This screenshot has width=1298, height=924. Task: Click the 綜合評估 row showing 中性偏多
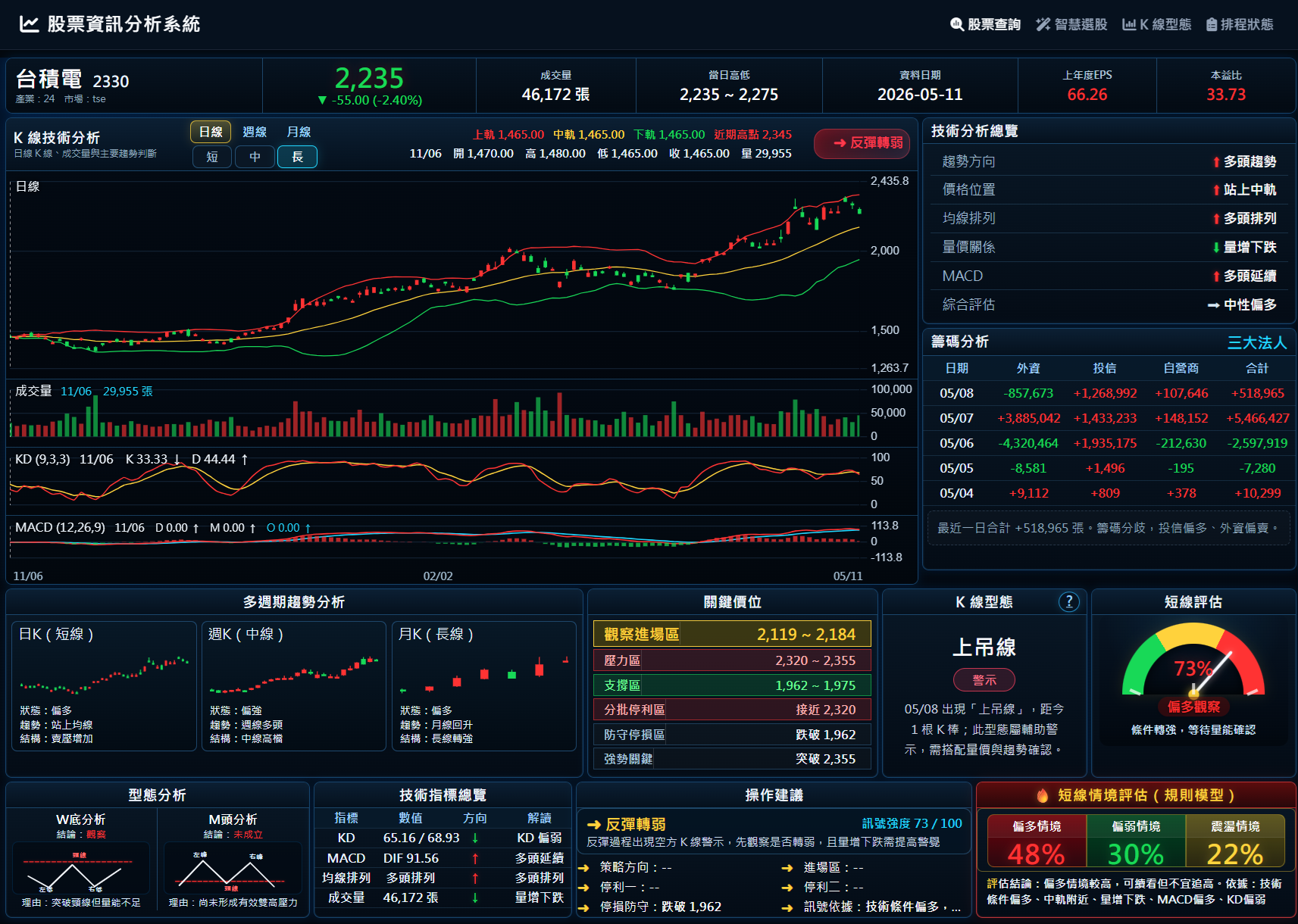click(1109, 305)
